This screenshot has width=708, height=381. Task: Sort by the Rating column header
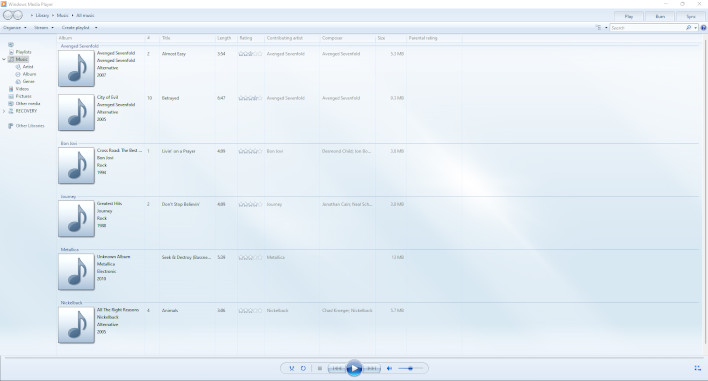pos(251,38)
